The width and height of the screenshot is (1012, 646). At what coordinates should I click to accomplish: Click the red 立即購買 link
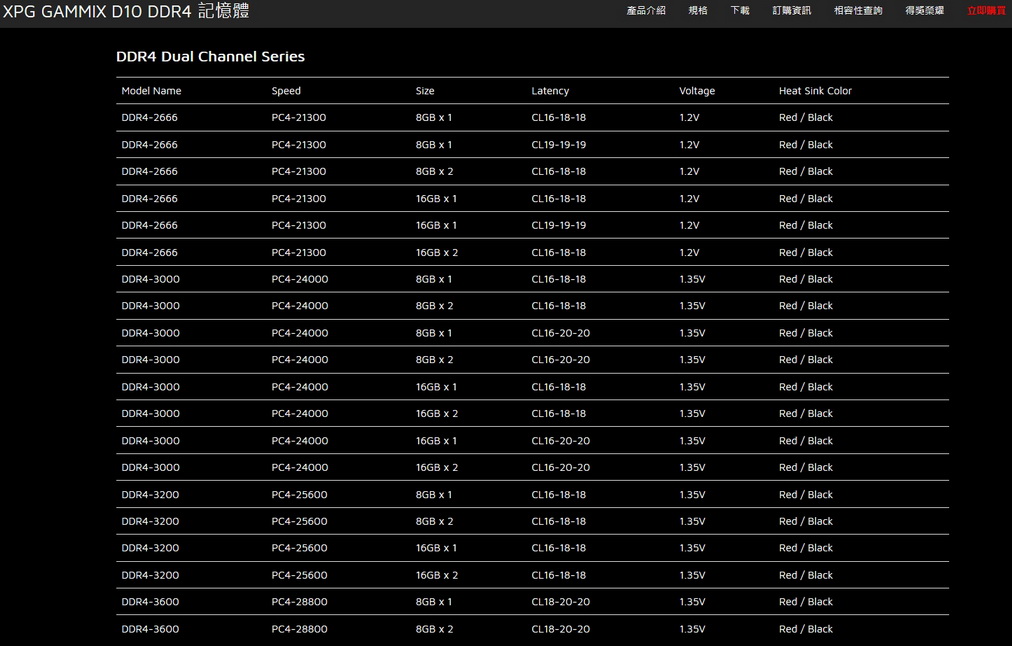986,10
